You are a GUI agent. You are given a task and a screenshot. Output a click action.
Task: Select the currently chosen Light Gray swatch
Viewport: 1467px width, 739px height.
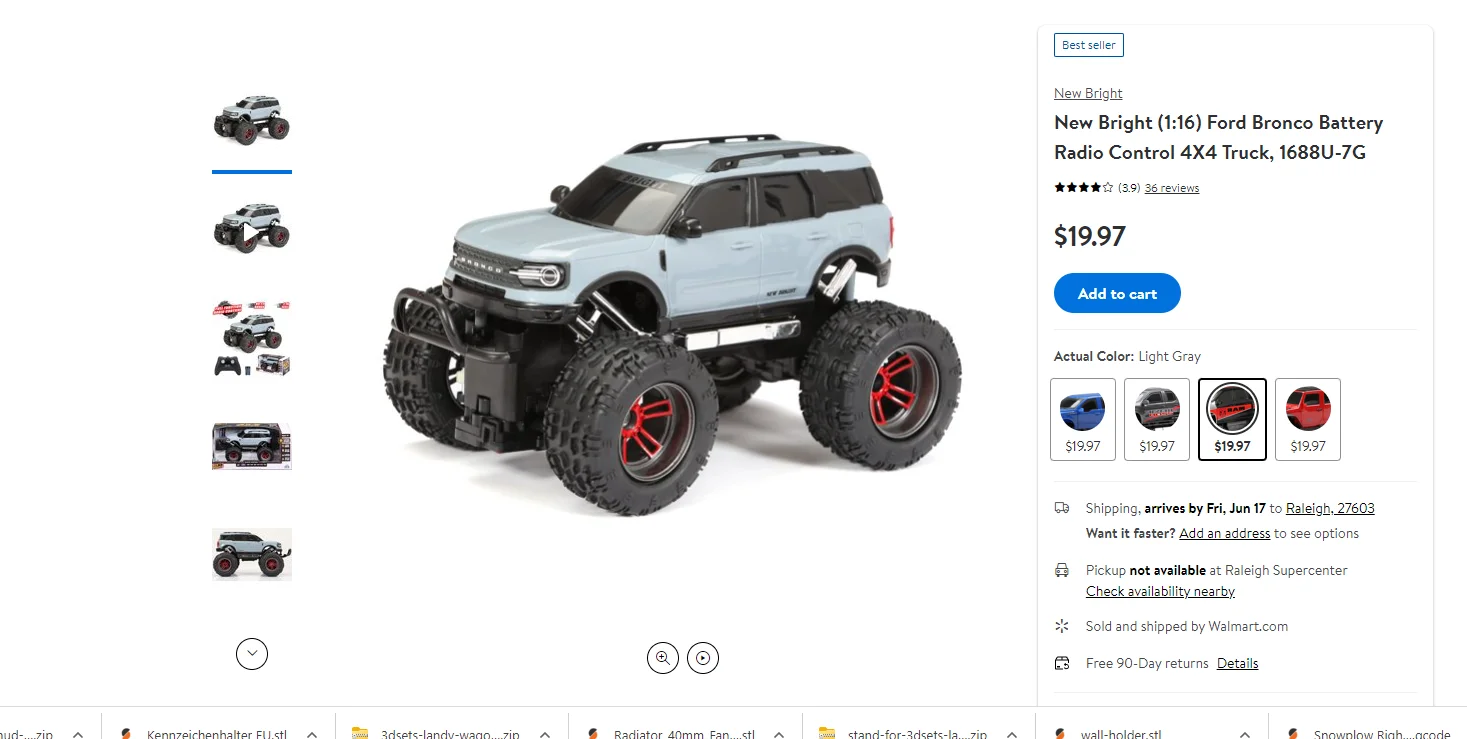click(x=1232, y=419)
